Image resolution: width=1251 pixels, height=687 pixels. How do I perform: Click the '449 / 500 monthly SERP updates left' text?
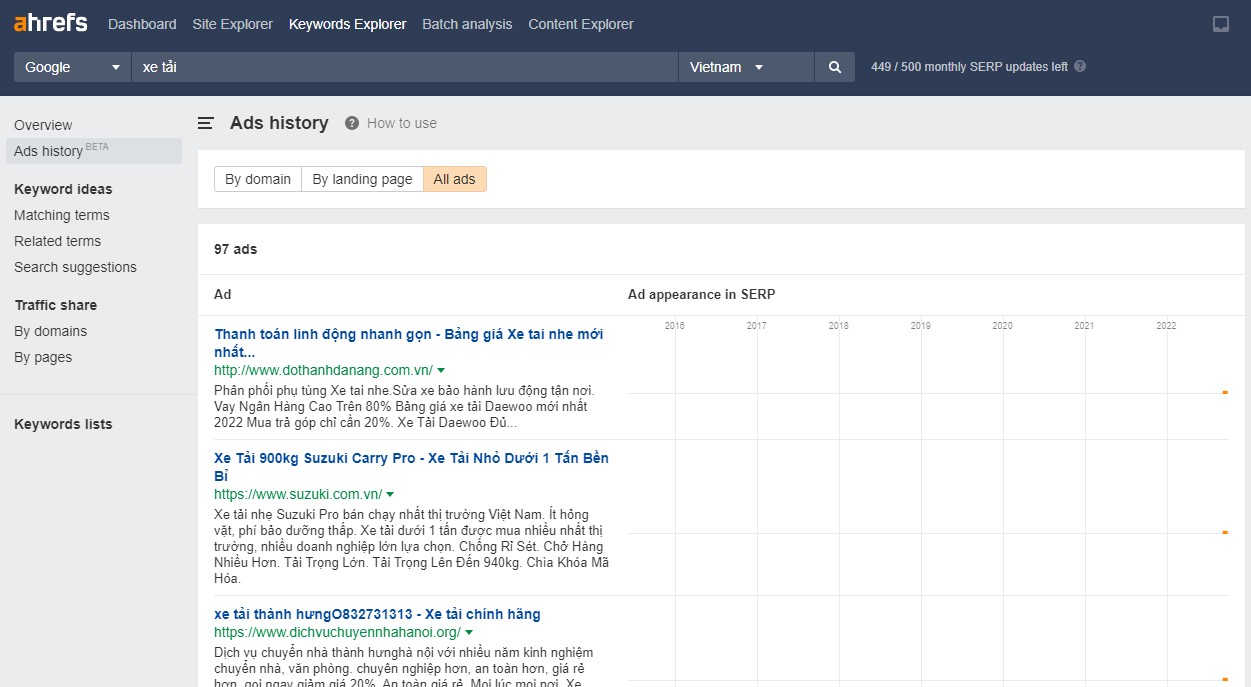pyautogui.click(x=969, y=67)
